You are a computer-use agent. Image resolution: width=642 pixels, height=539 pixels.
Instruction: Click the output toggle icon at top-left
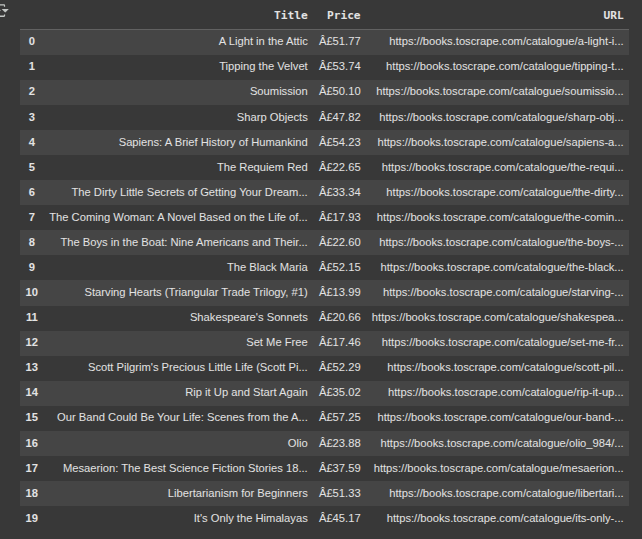pos(3,11)
